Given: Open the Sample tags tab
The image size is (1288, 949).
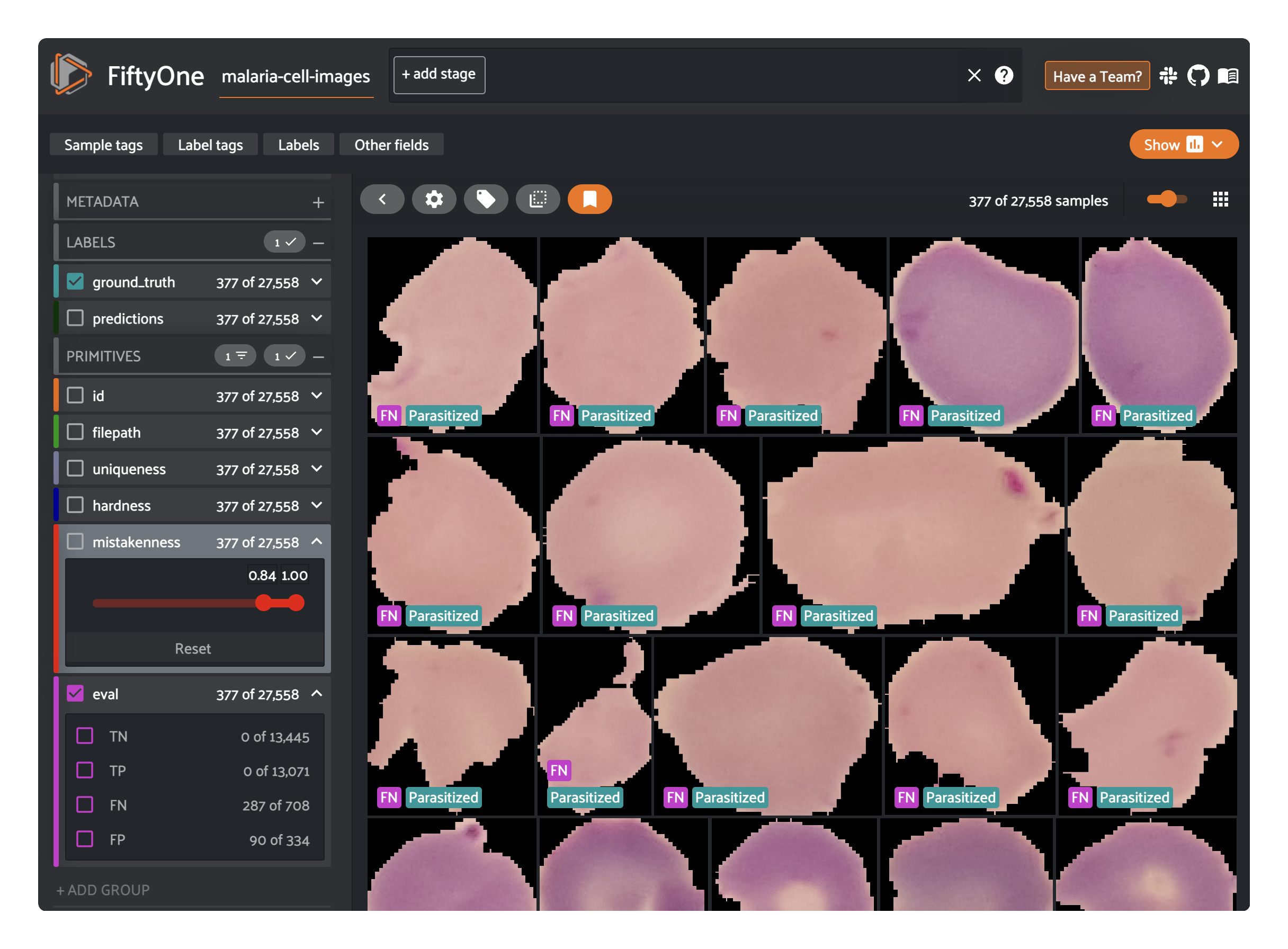Looking at the screenshot, I should coord(103,145).
